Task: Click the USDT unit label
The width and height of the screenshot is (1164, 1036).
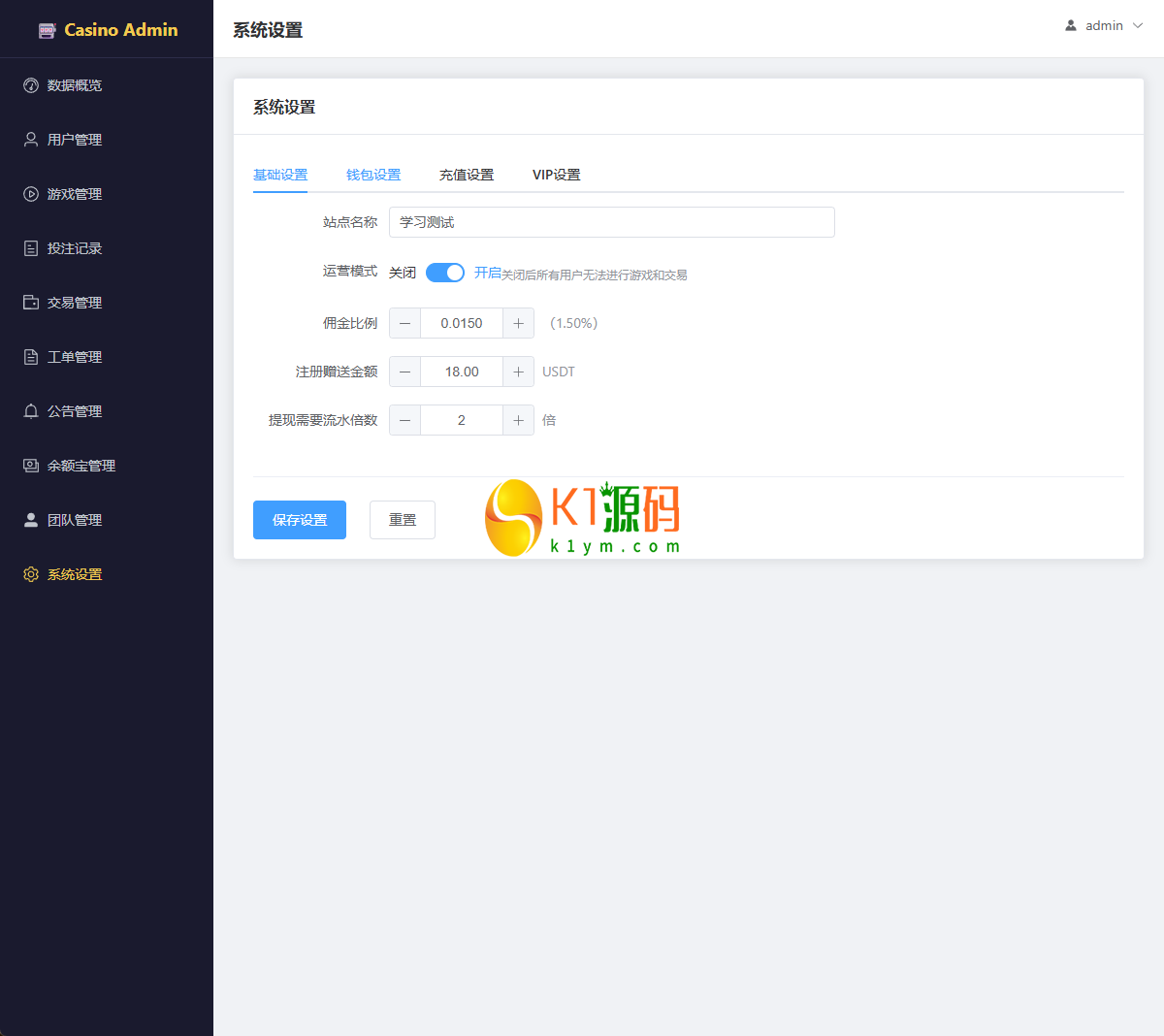Action: 559,372
